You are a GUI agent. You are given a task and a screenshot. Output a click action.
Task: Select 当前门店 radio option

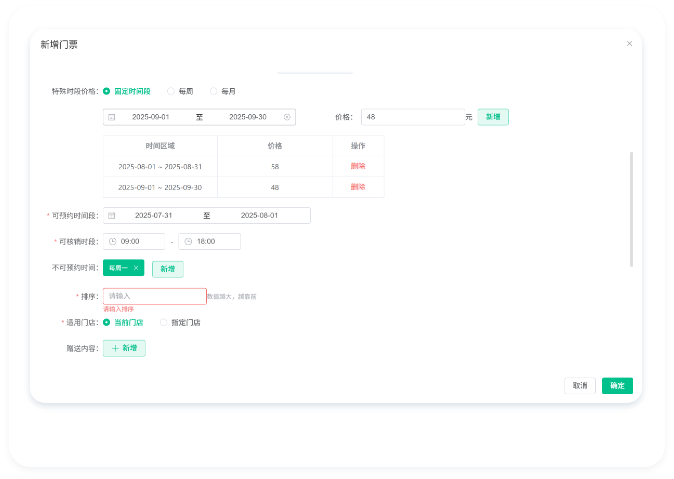[x=107, y=322]
